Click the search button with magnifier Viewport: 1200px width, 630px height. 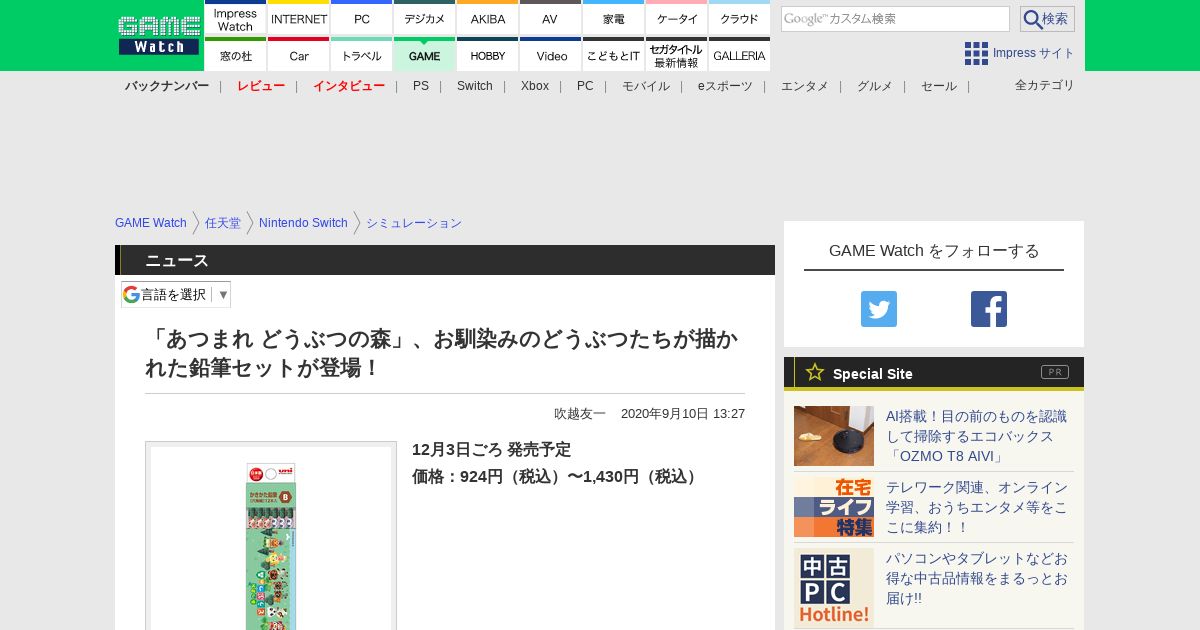tap(1047, 19)
